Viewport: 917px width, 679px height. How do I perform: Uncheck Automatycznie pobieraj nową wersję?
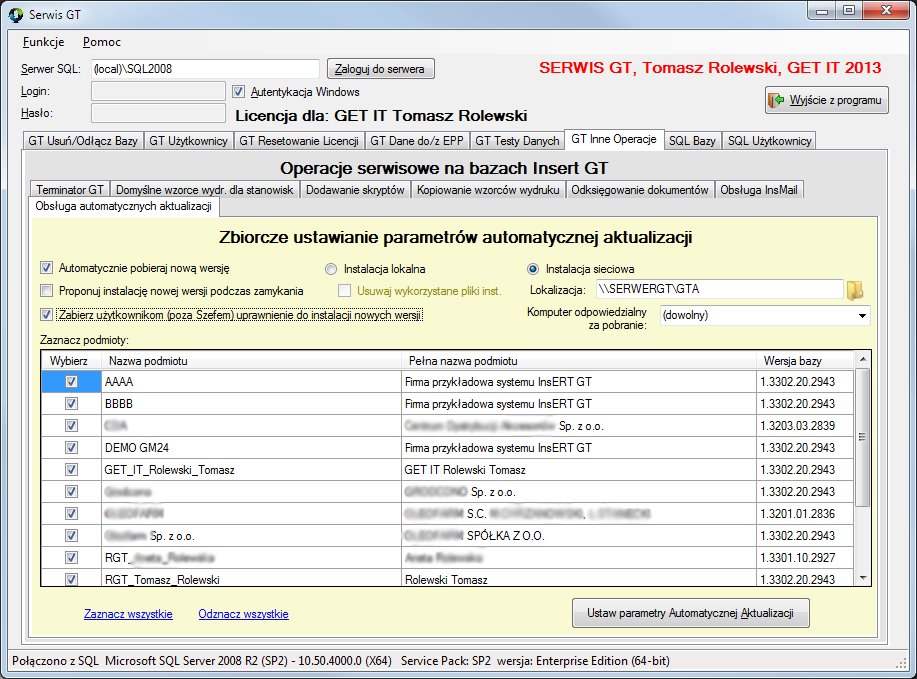(x=46, y=268)
